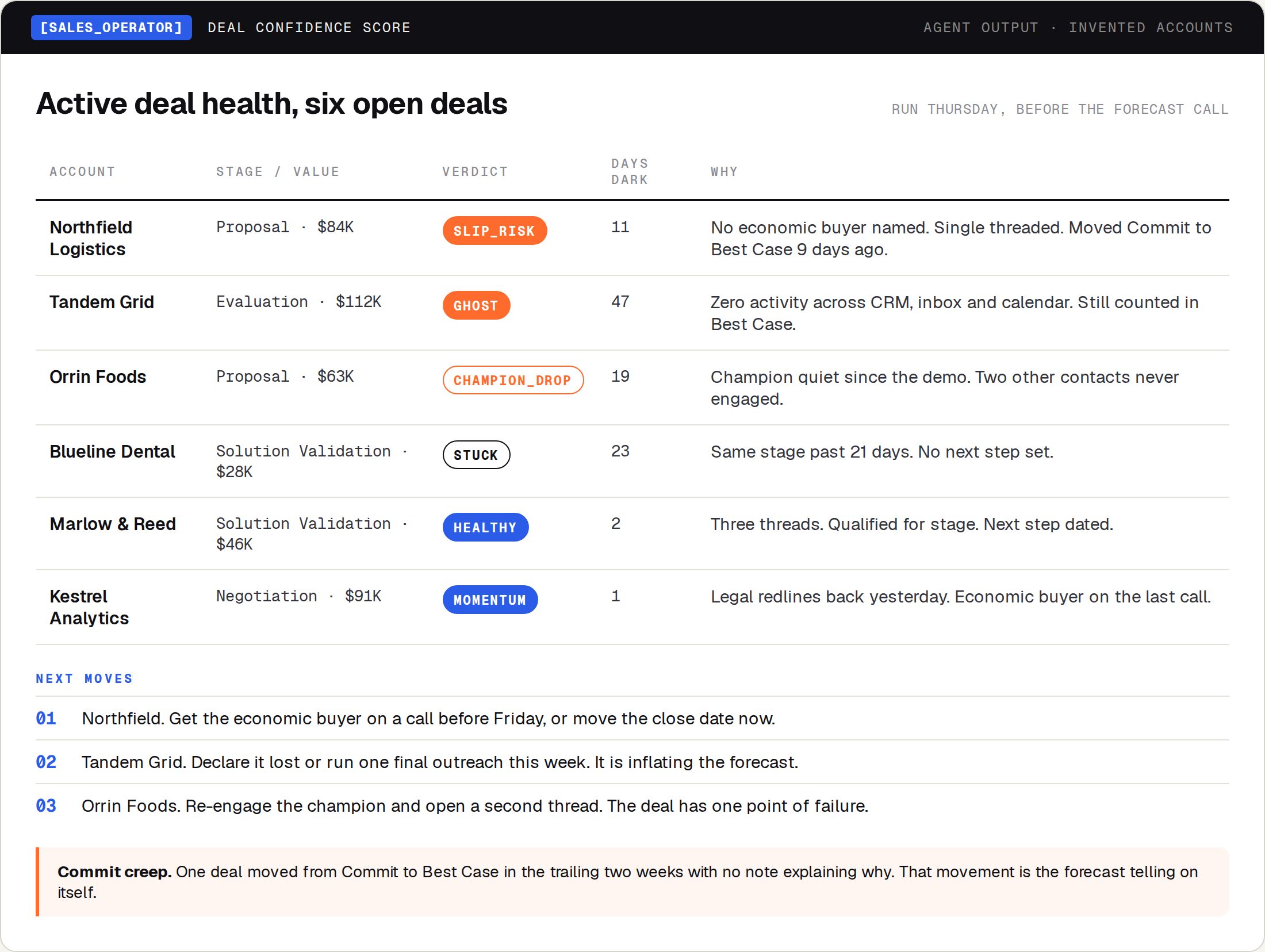This screenshot has width=1265, height=952.
Task: Open the Tandem Grid account
Action: point(102,302)
